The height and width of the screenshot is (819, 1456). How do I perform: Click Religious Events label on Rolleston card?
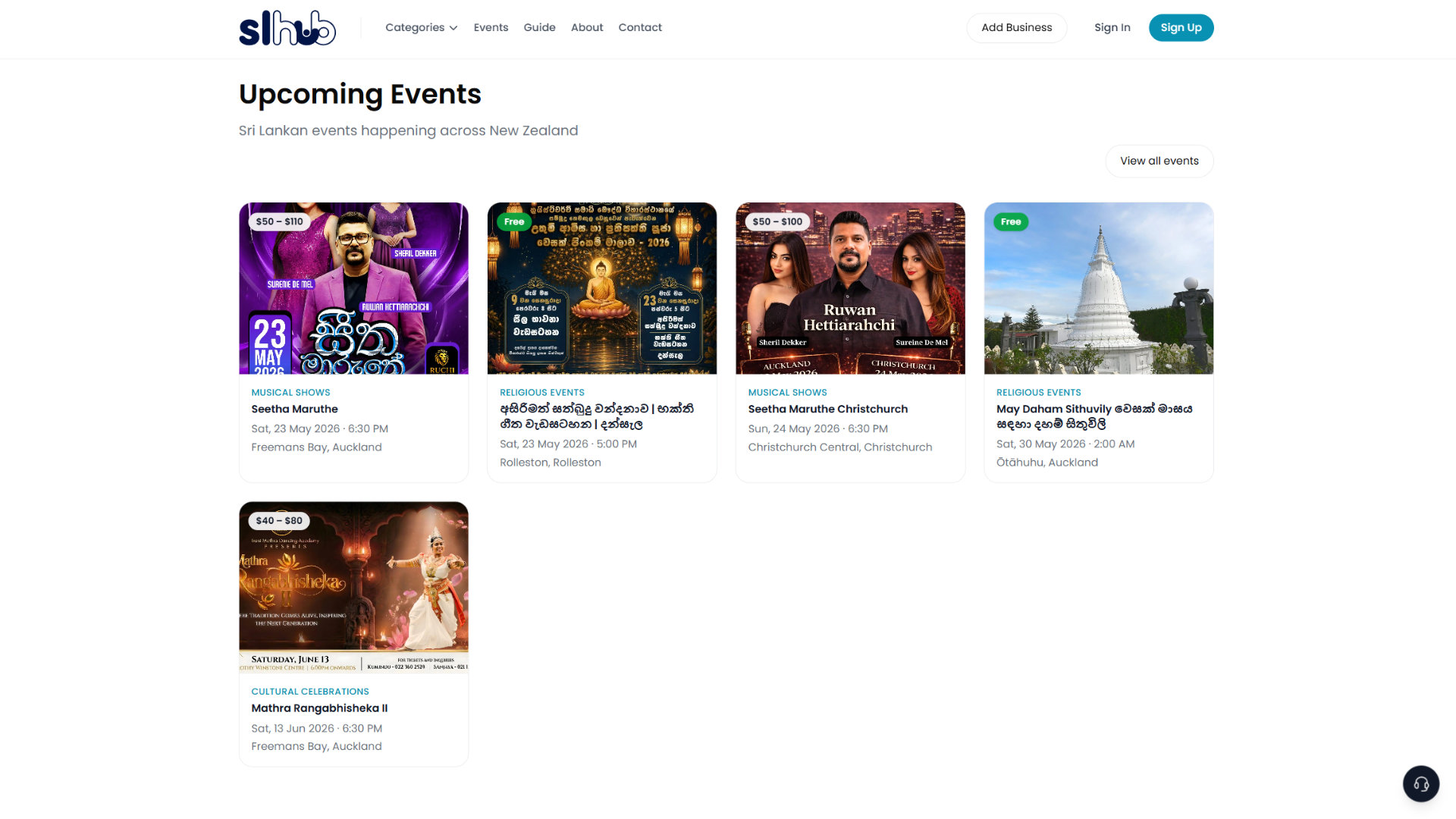click(541, 392)
